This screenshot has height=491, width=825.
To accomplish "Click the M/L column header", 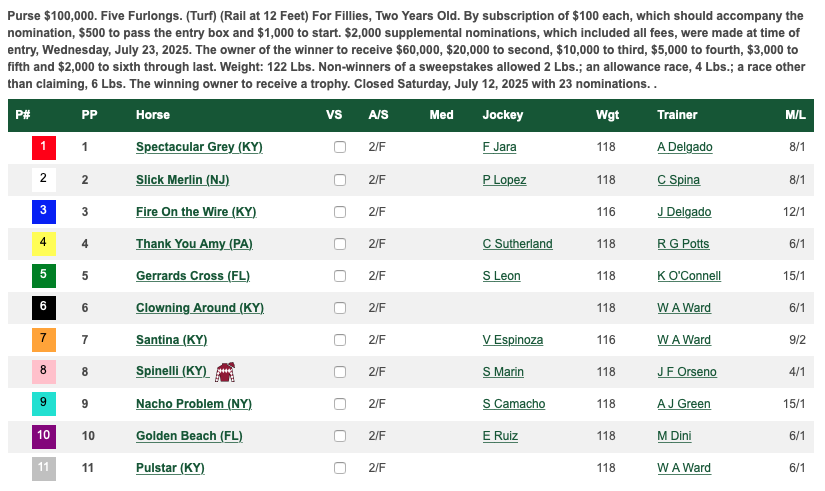I will pyautogui.click(x=795, y=115).
